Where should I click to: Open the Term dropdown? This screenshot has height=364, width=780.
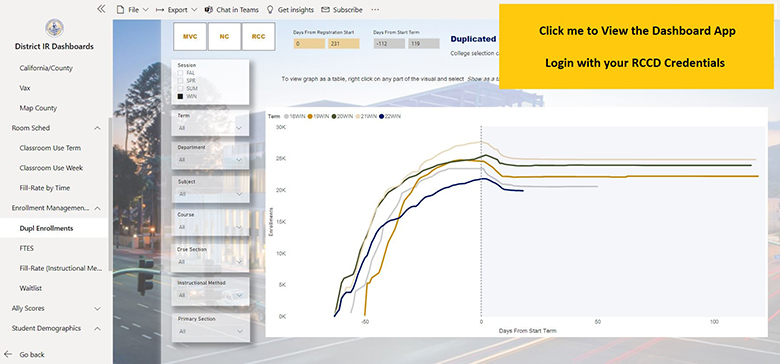(210, 128)
